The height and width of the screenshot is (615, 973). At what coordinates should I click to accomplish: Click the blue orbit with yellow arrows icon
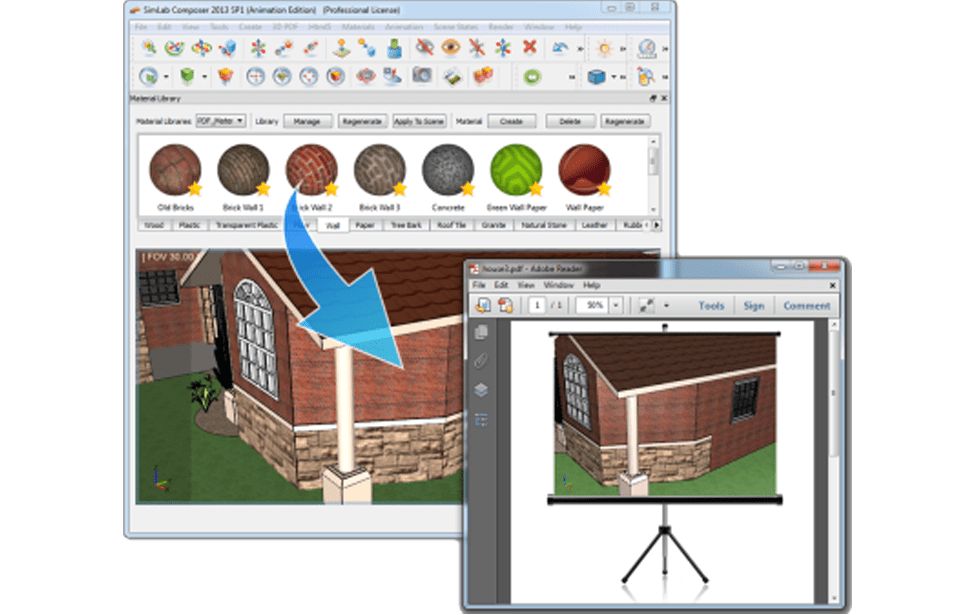(x=201, y=48)
